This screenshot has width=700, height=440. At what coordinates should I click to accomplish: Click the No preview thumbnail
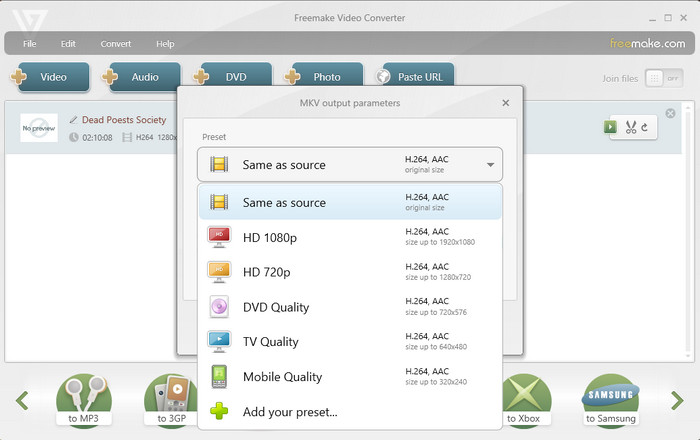coord(39,128)
